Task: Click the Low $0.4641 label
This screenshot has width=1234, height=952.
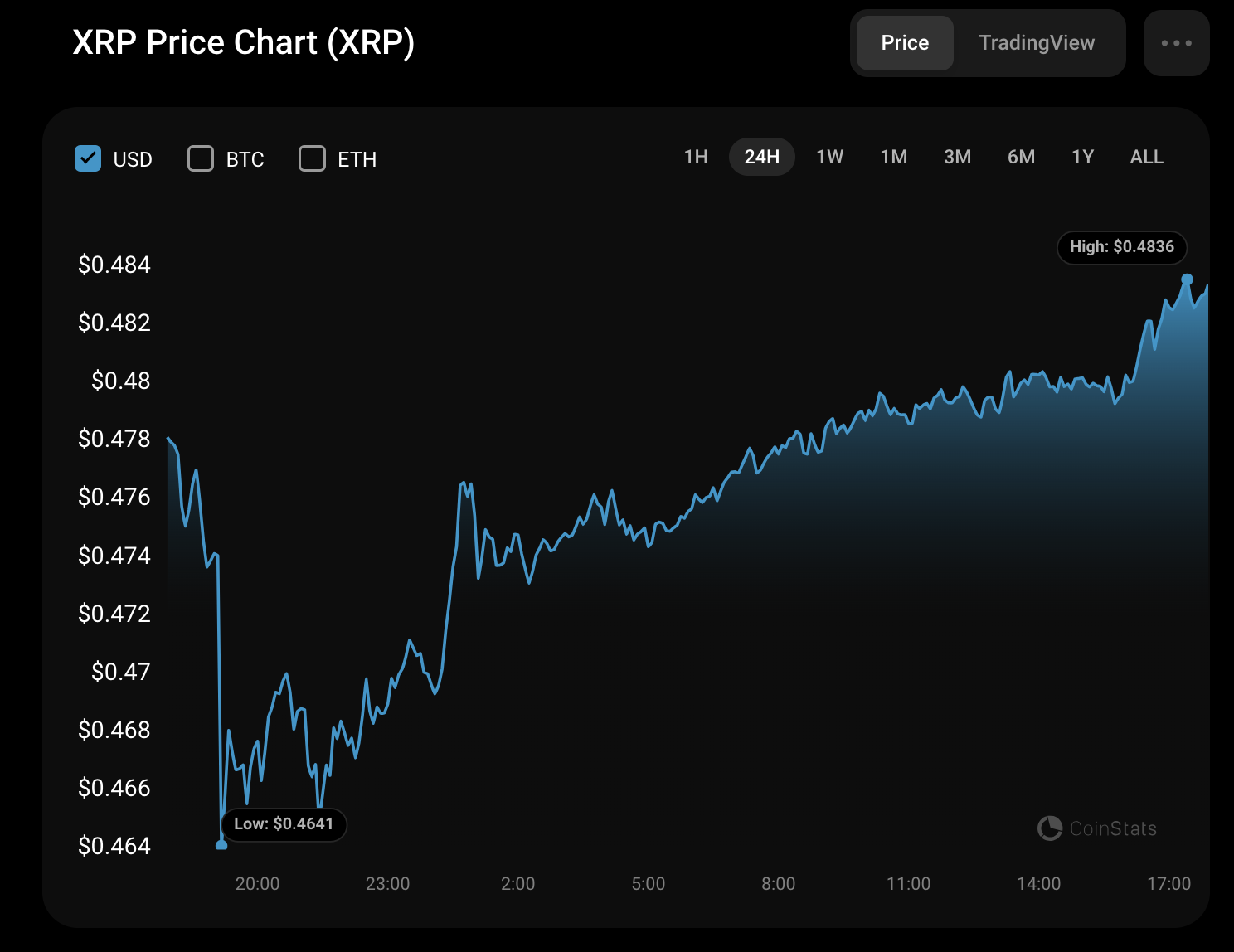Action: (284, 824)
